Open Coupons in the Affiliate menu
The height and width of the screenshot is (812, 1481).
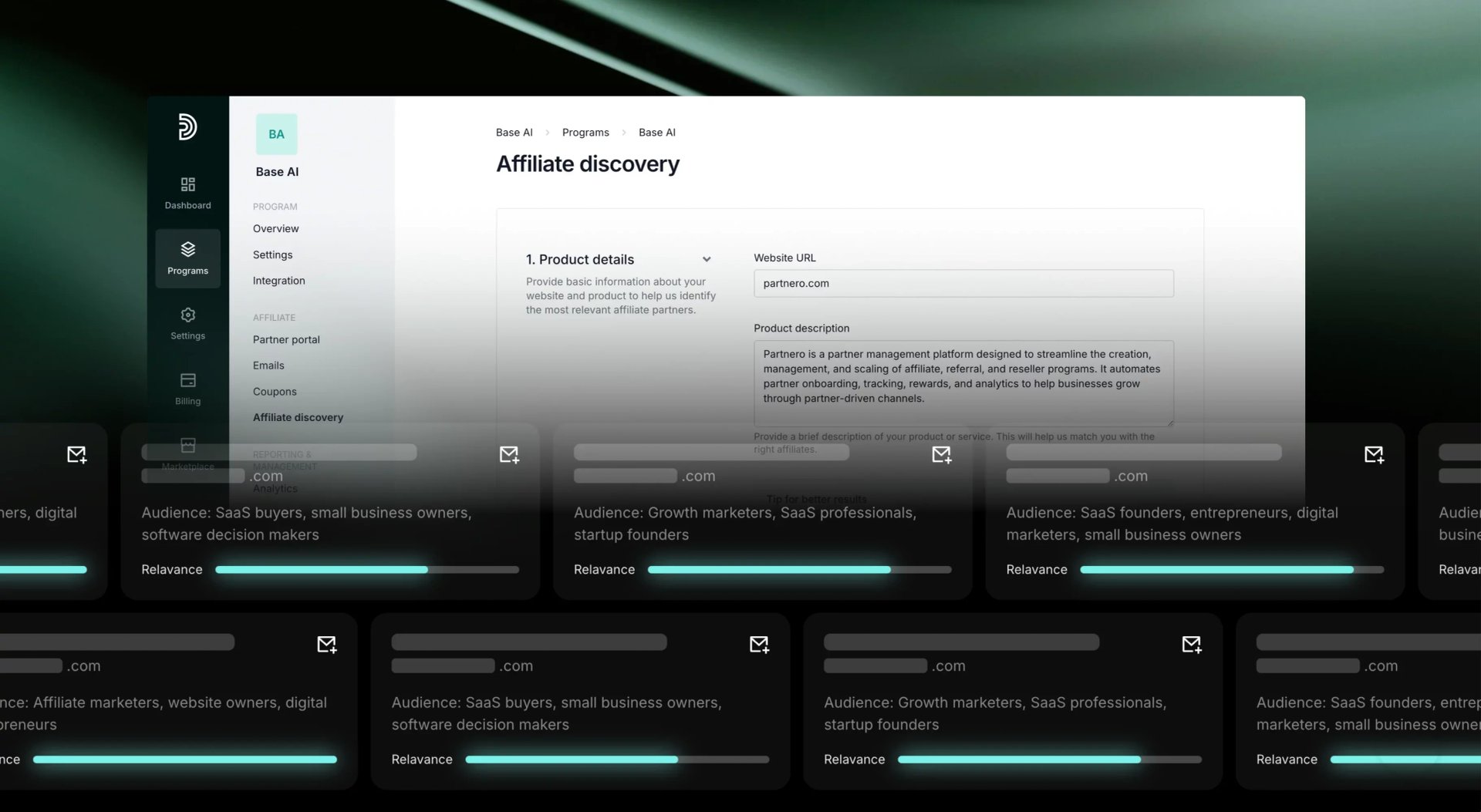[275, 392]
